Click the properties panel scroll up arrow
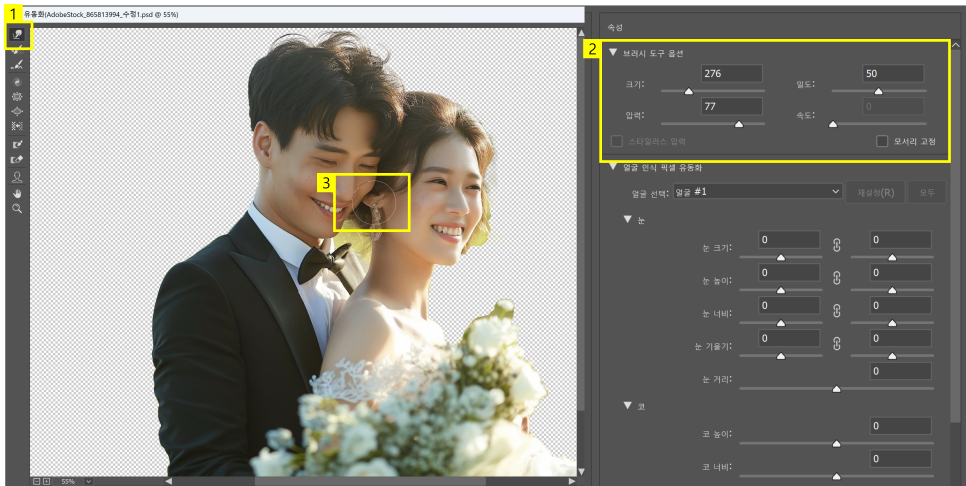This screenshot has width=966, height=486. pos(956,44)
